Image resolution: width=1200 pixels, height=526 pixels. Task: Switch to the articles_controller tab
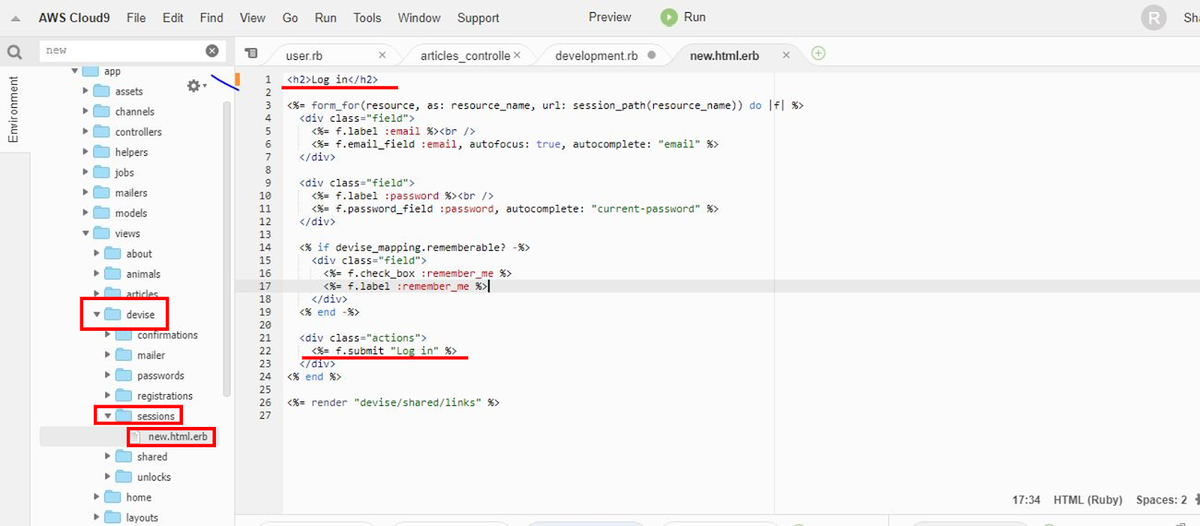(x=465, y=56)
